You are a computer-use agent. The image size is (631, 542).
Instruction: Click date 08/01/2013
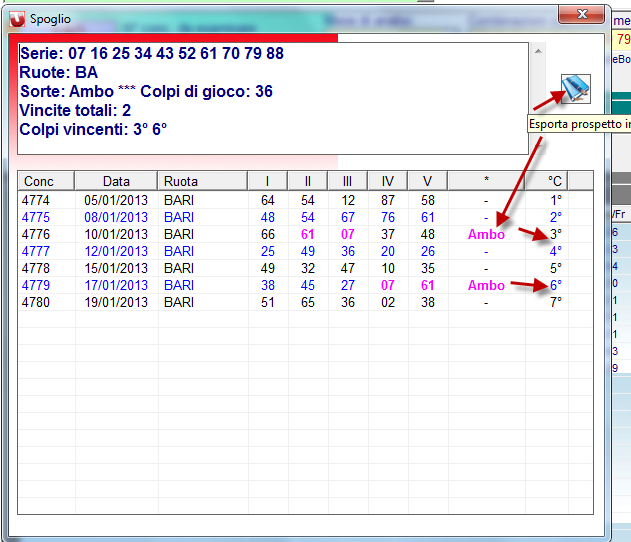coord(116,217)
